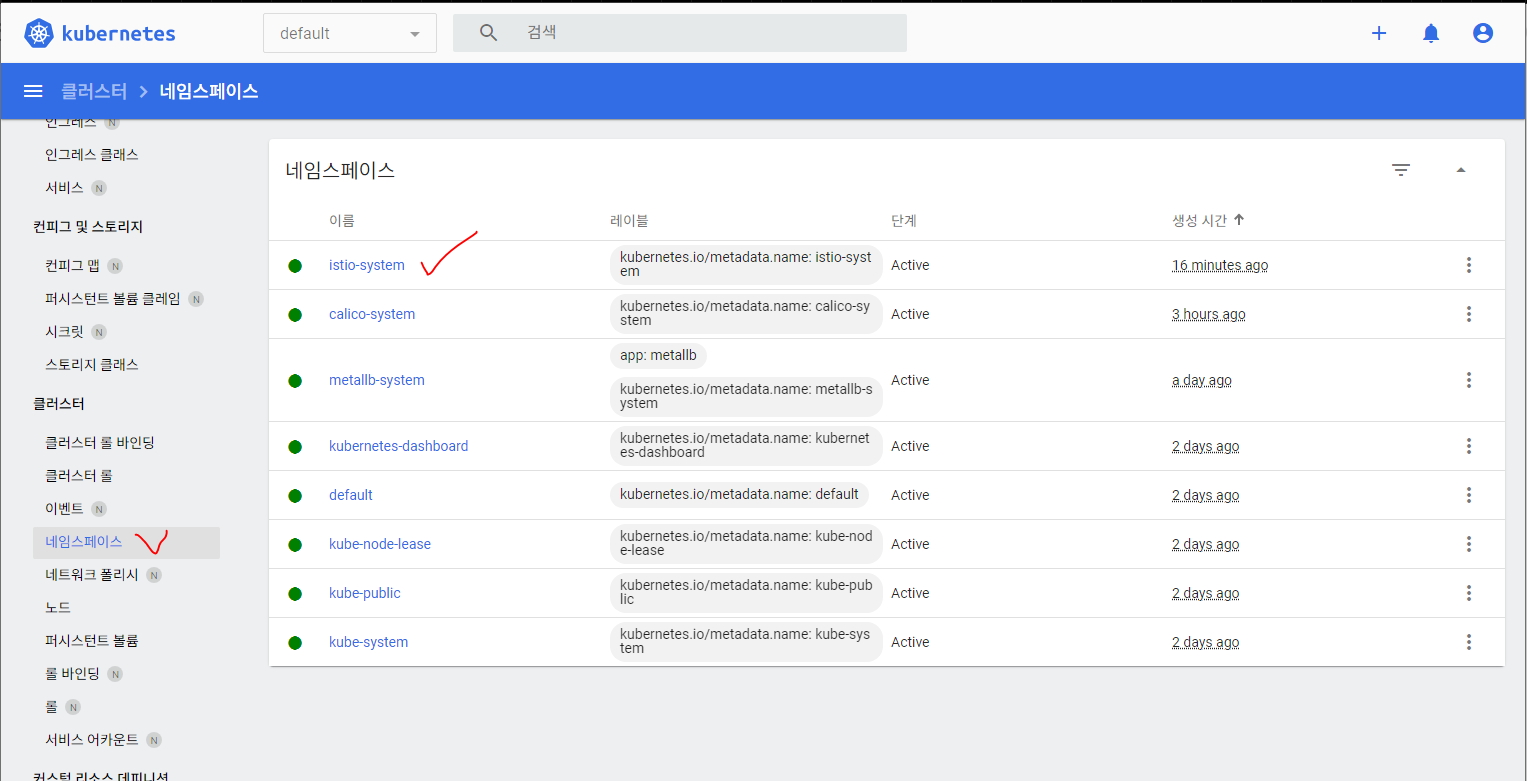
Task: Click green status dot of default namespace
Action: point(295,496)
